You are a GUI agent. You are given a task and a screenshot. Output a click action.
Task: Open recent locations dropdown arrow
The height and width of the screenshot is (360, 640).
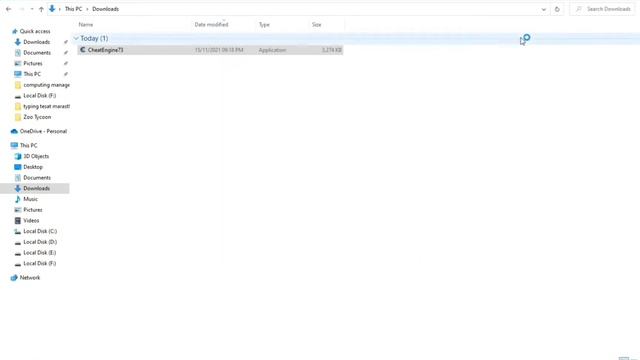point(32,9)
